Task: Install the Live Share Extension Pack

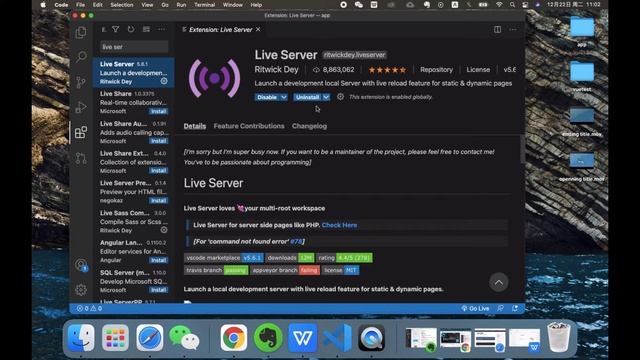Action: (x=158, y=171)
